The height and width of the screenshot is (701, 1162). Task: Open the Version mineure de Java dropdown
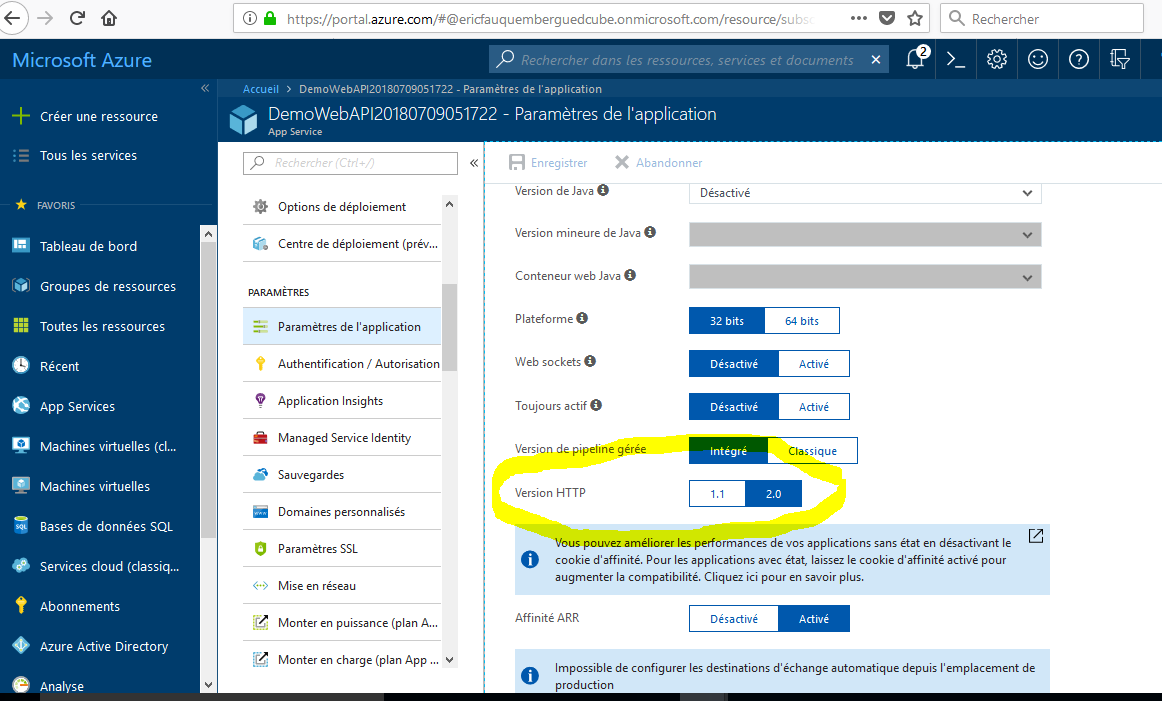[x=865, y=234]
